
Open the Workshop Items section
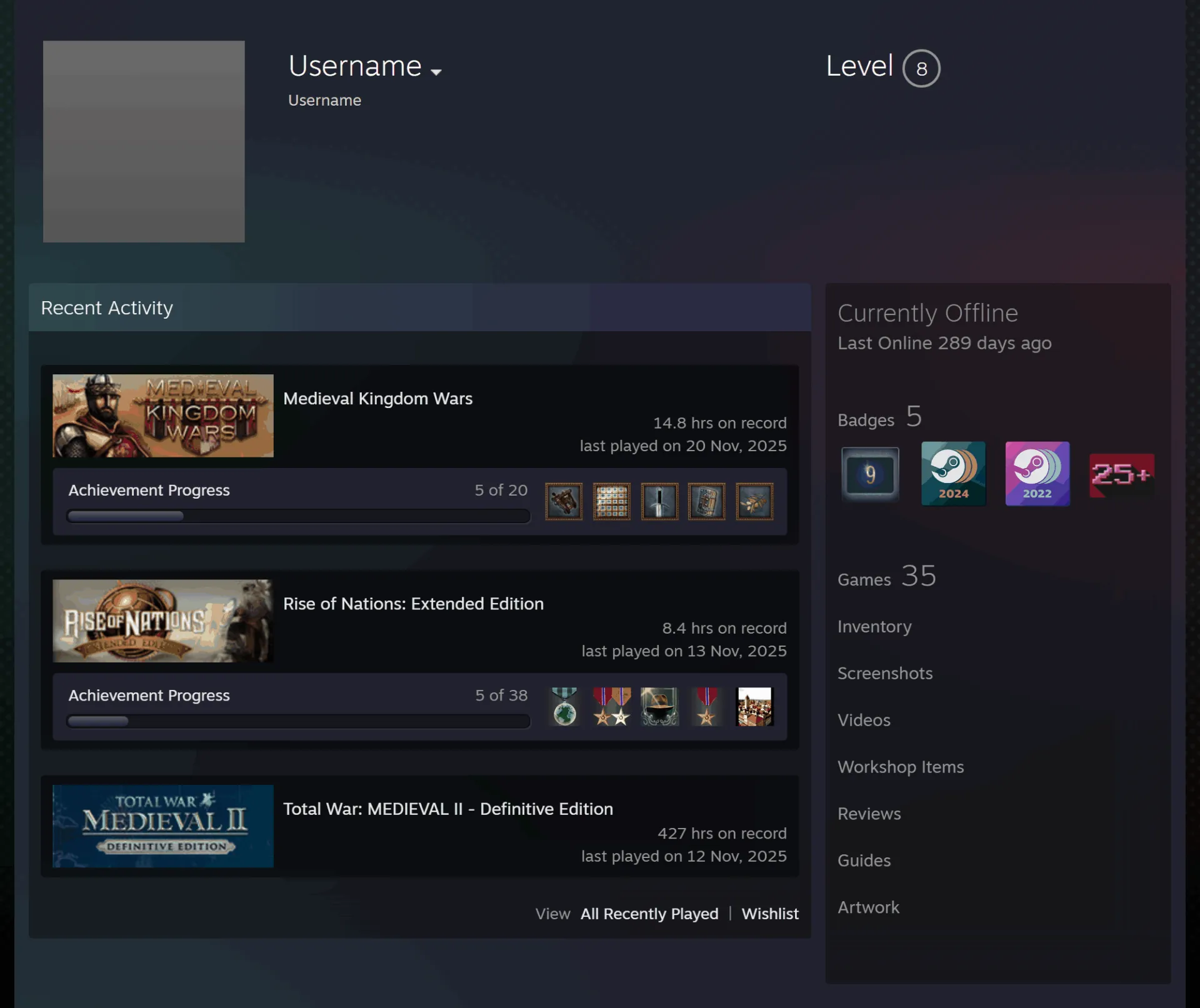901,767
